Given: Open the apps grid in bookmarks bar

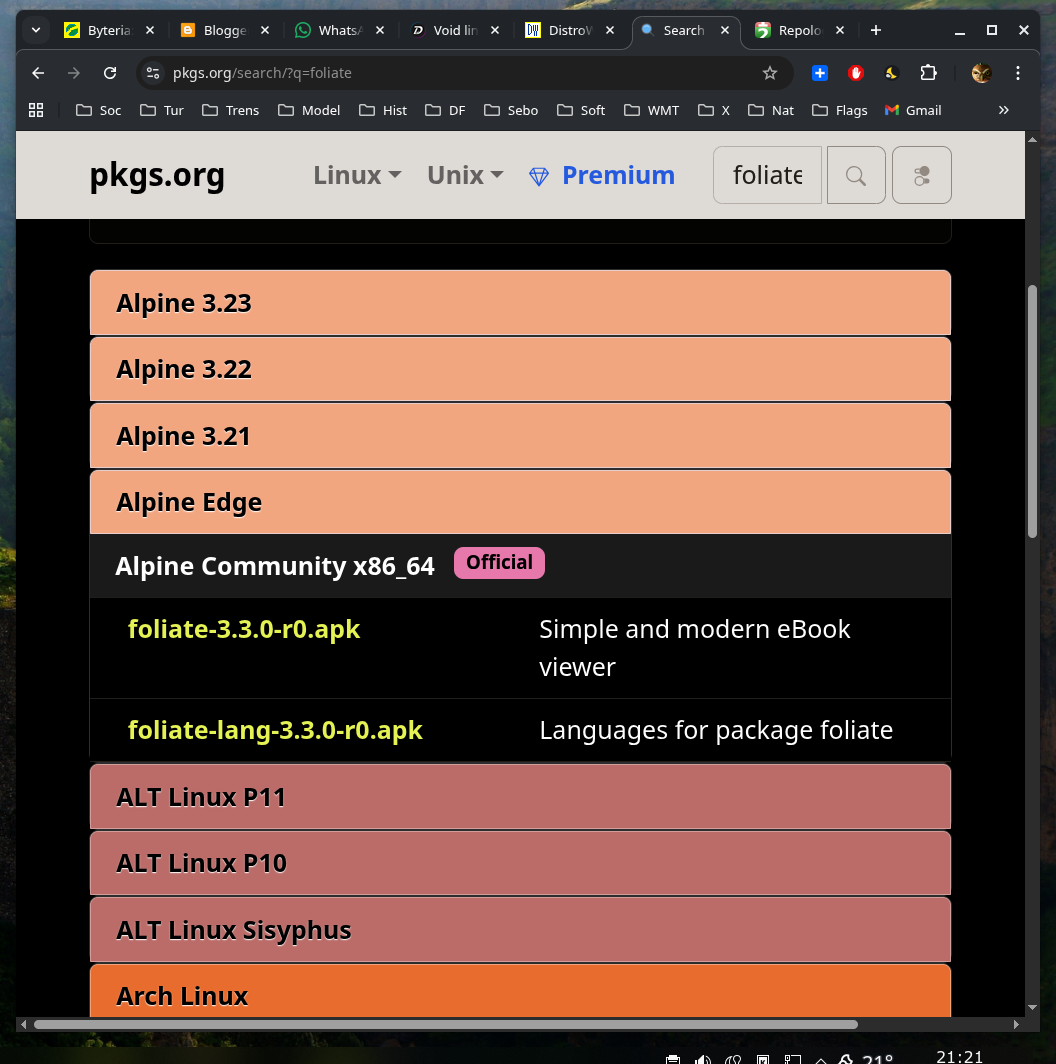Looking at the screenshot, I should pos(36,110).
